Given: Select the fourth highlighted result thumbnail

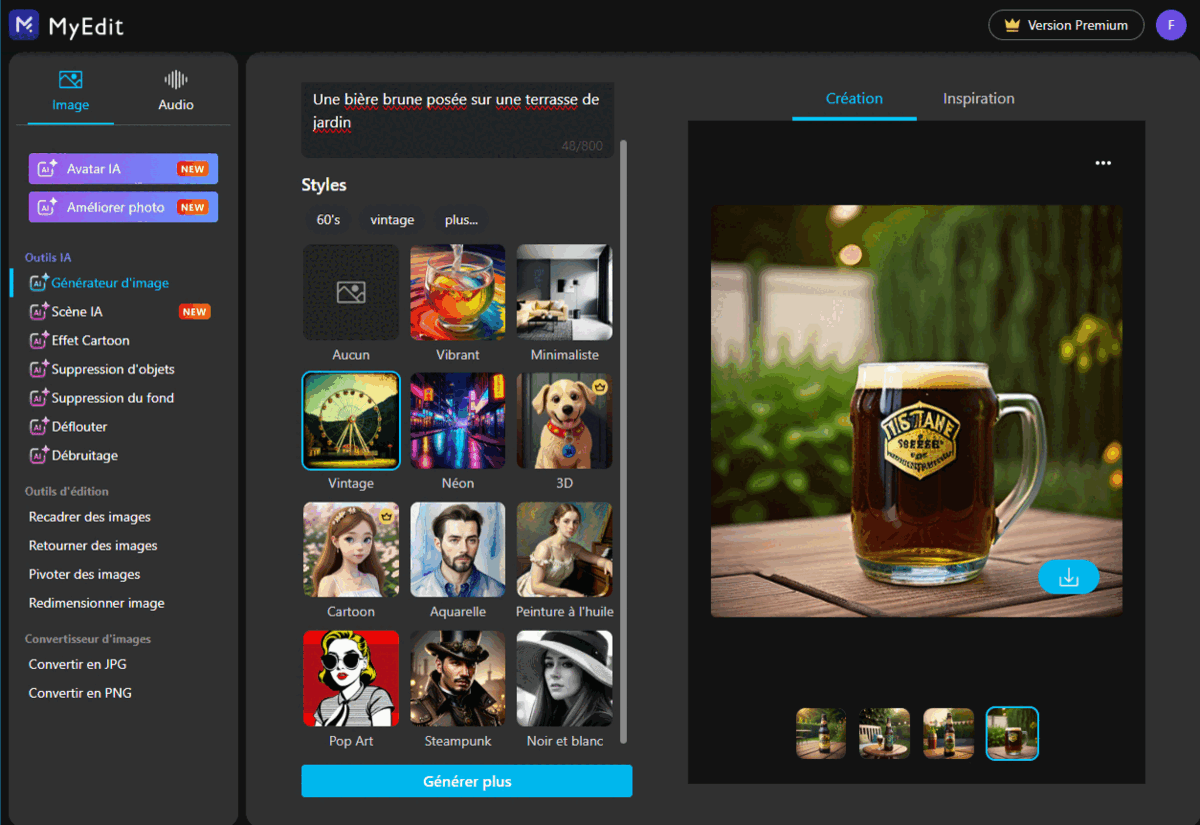Looking at the screenshot, I should [x=1013, y=734].
